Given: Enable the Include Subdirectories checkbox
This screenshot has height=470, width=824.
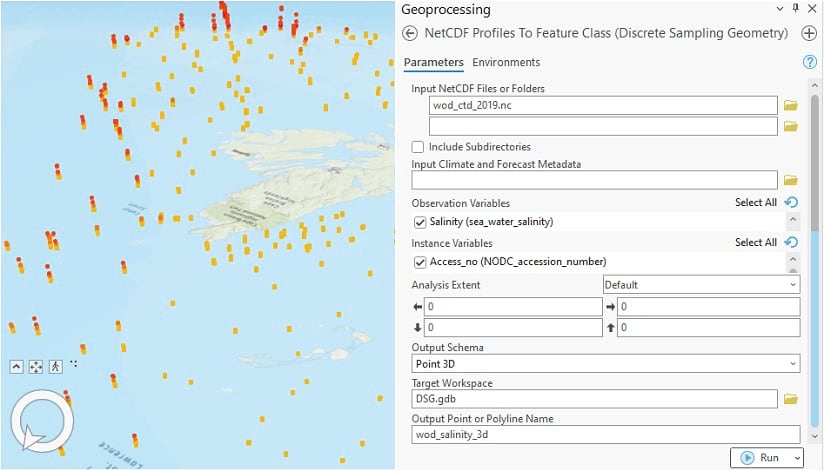Looking at the screenshot, I should tap(418, 147).
